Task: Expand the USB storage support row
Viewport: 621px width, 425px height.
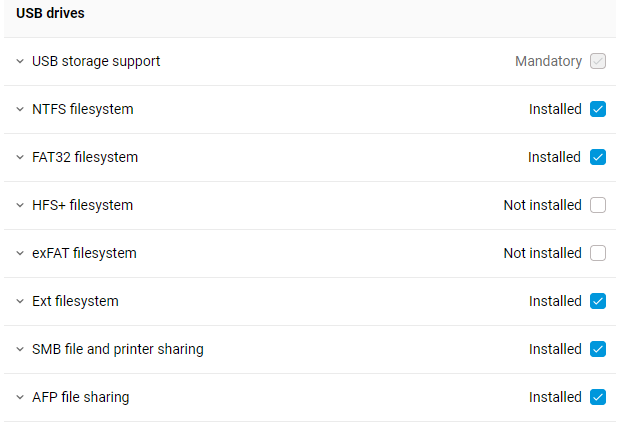Action: pos(20,61)
